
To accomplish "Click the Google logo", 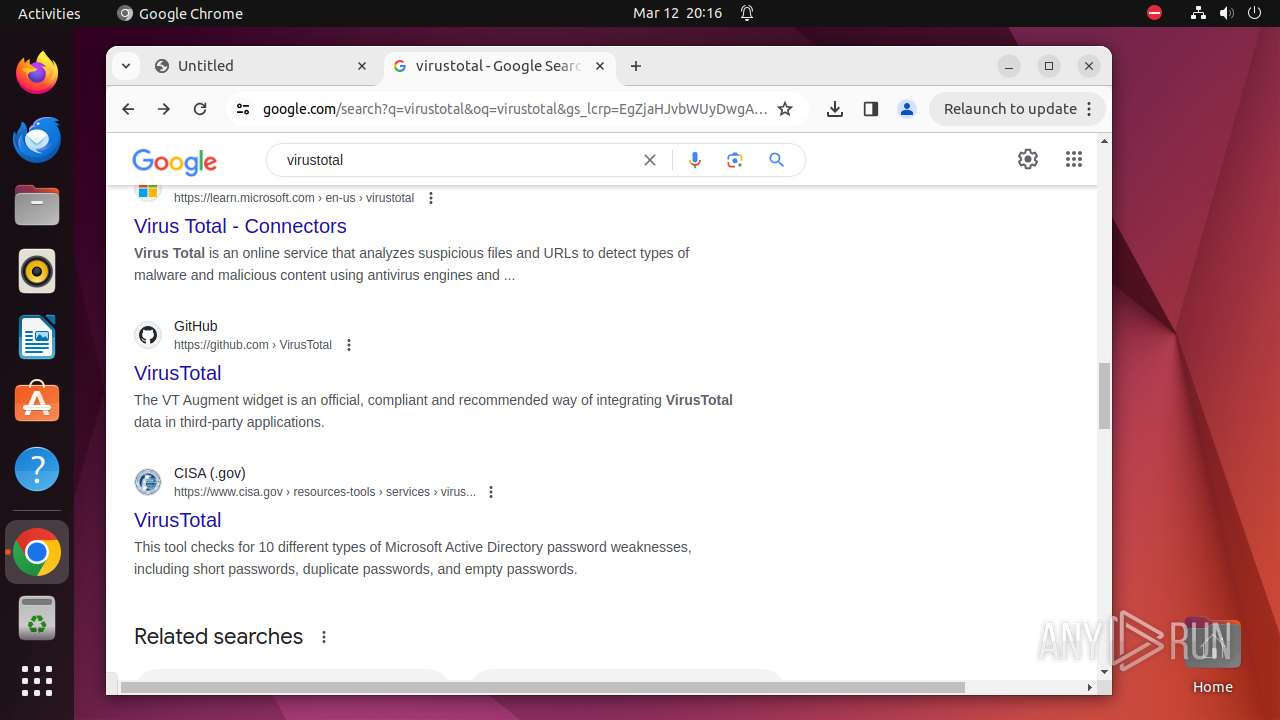I will click(174, 161).
